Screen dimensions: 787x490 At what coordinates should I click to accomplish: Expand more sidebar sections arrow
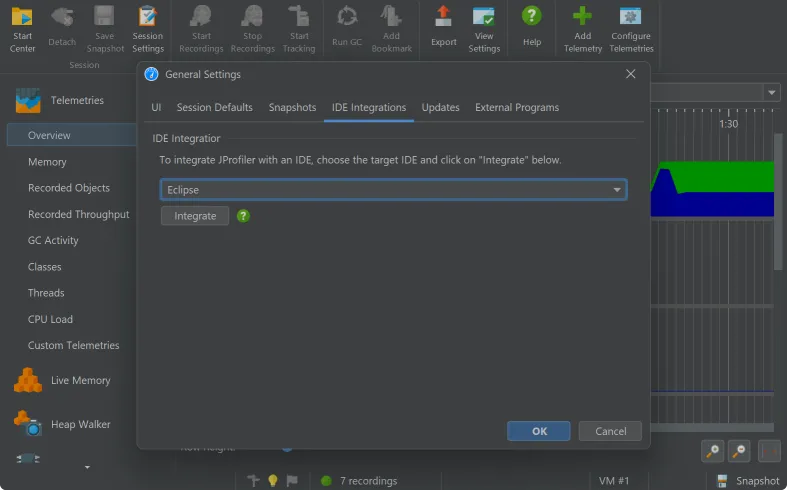pos(87,467)
